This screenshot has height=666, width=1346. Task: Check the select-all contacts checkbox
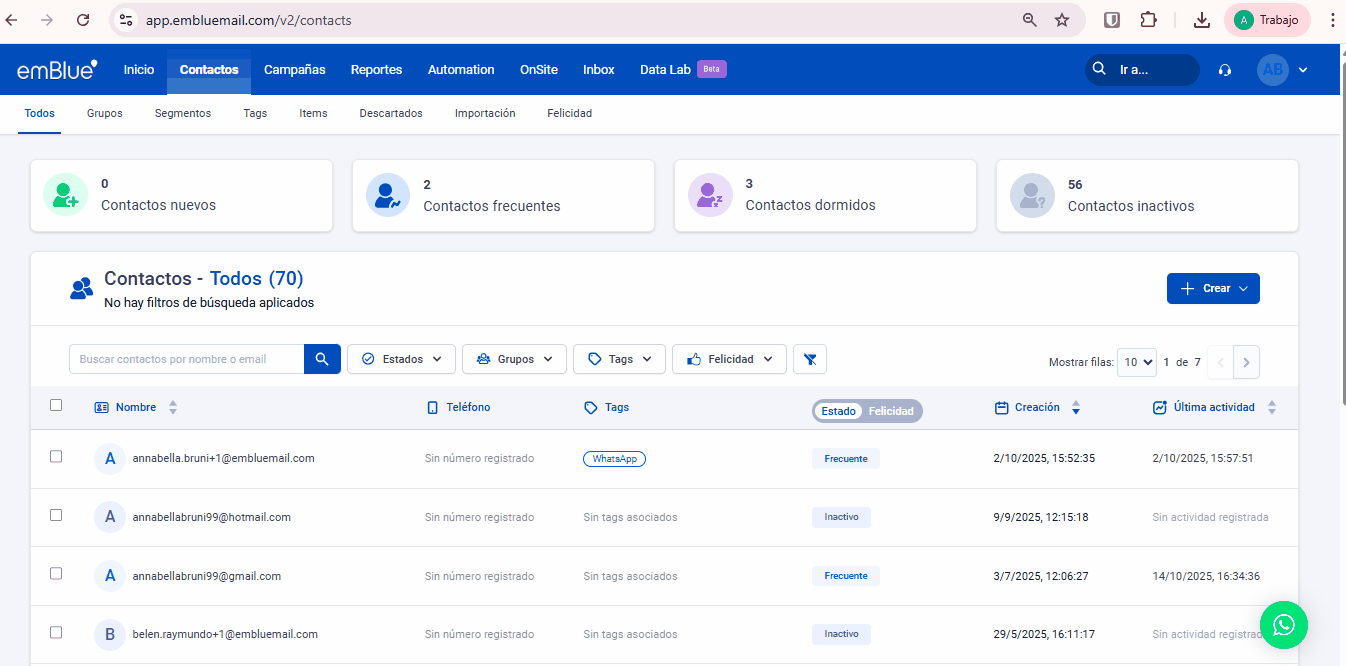point(56,405)
